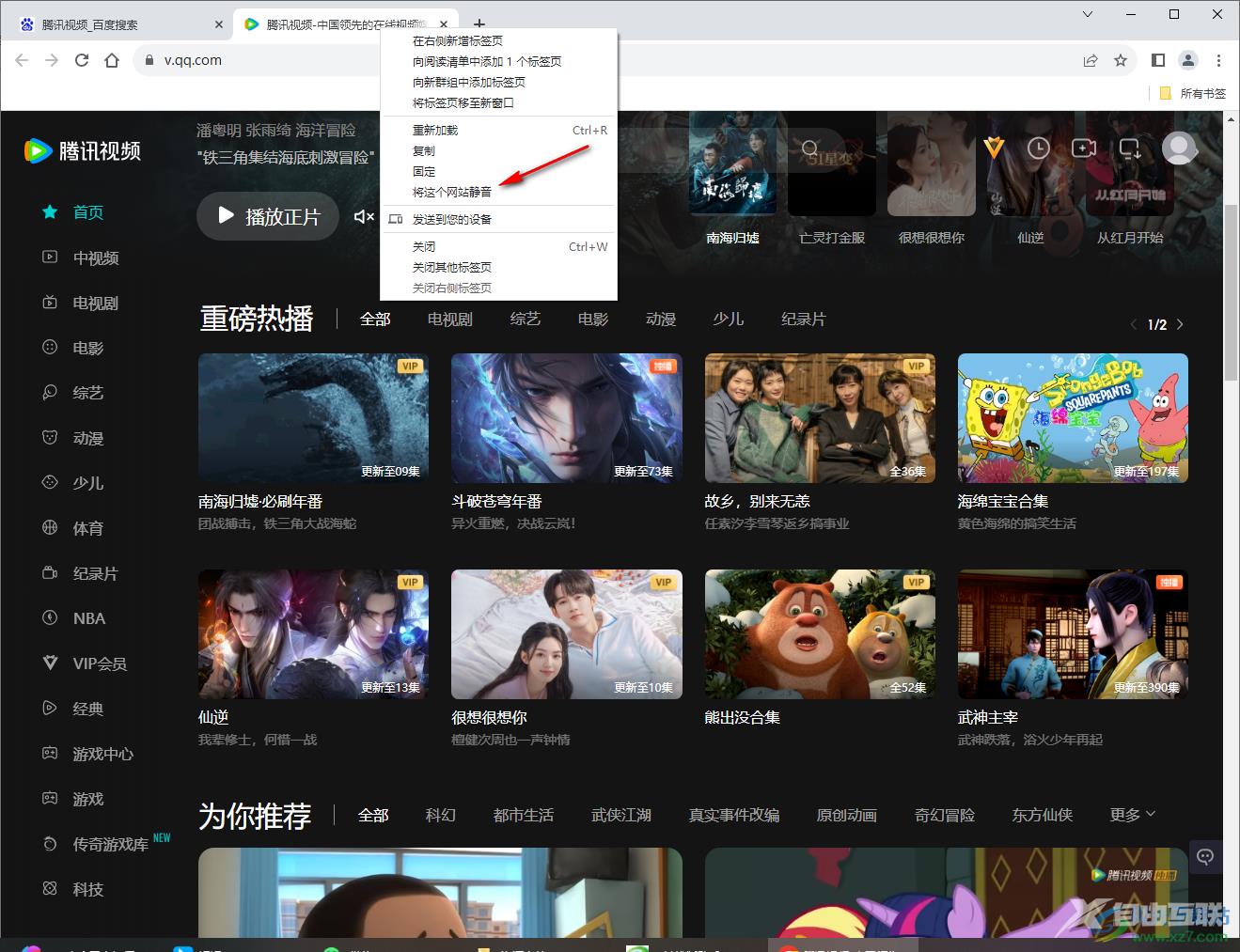The image size is (1240, 952).
Task: Click the upload video camera icon
Action: pyautogui.click(x=1084, y=148)
